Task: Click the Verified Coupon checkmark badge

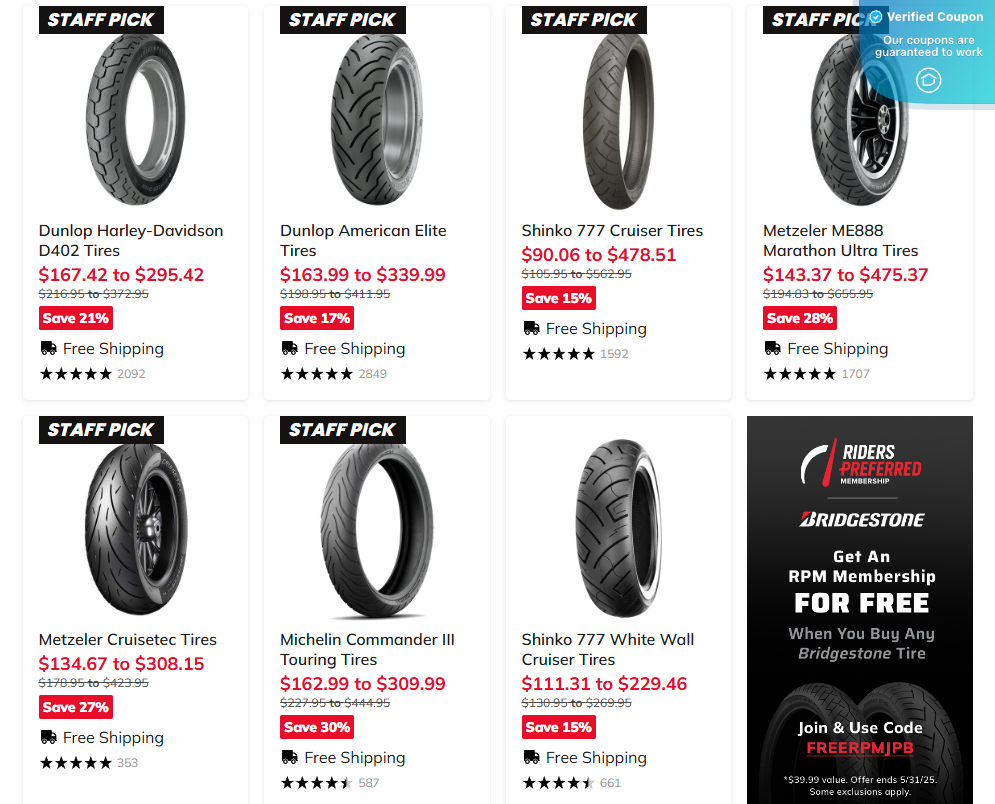Action: click(x=876, y=17)
